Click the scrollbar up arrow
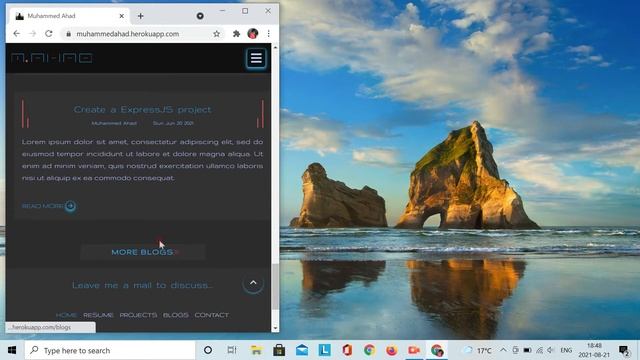The width and height of the screenshot is (640, 360). click(275, 48)
